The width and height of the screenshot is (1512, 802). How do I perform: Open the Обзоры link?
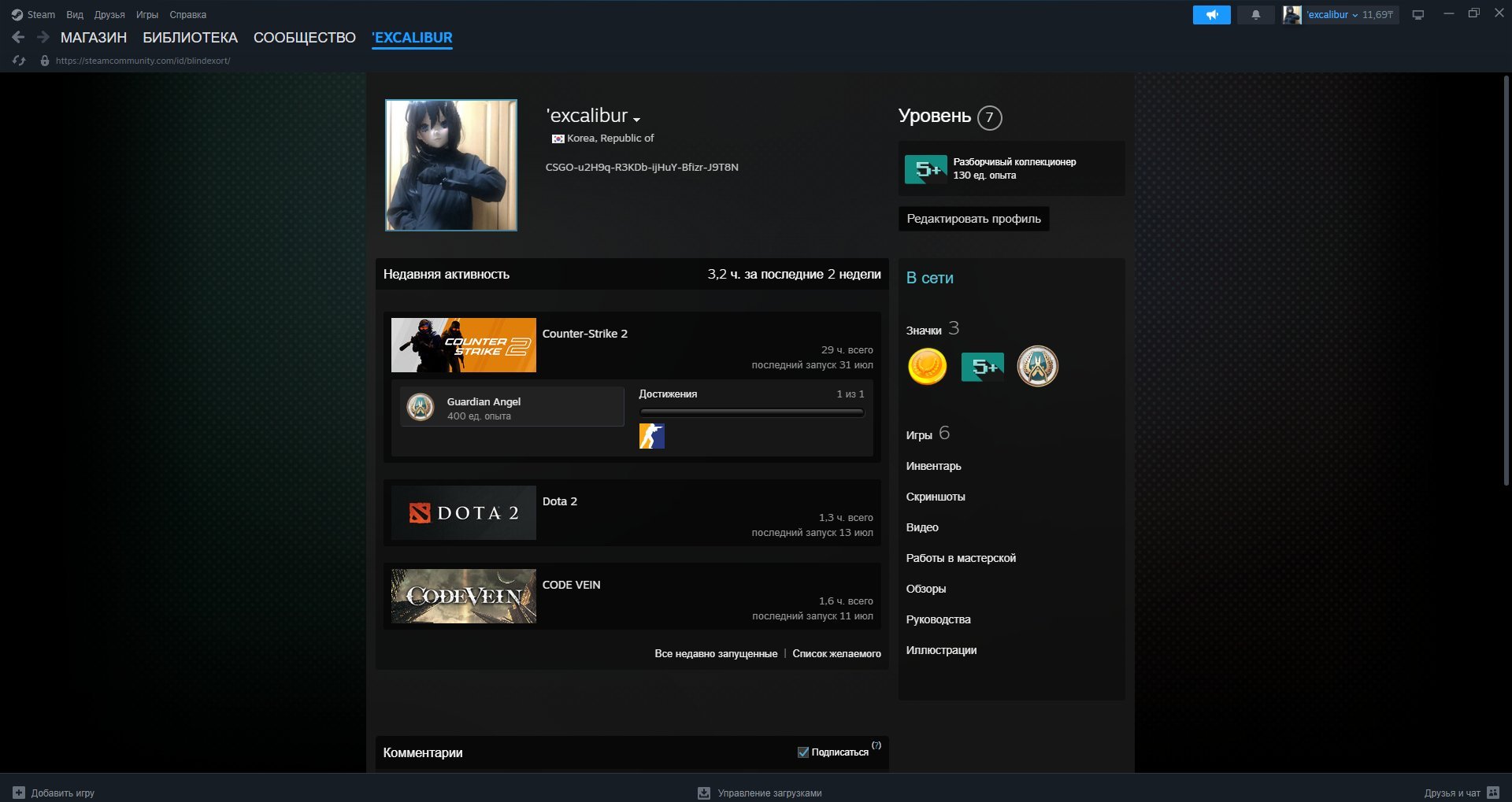pos(926,589)
